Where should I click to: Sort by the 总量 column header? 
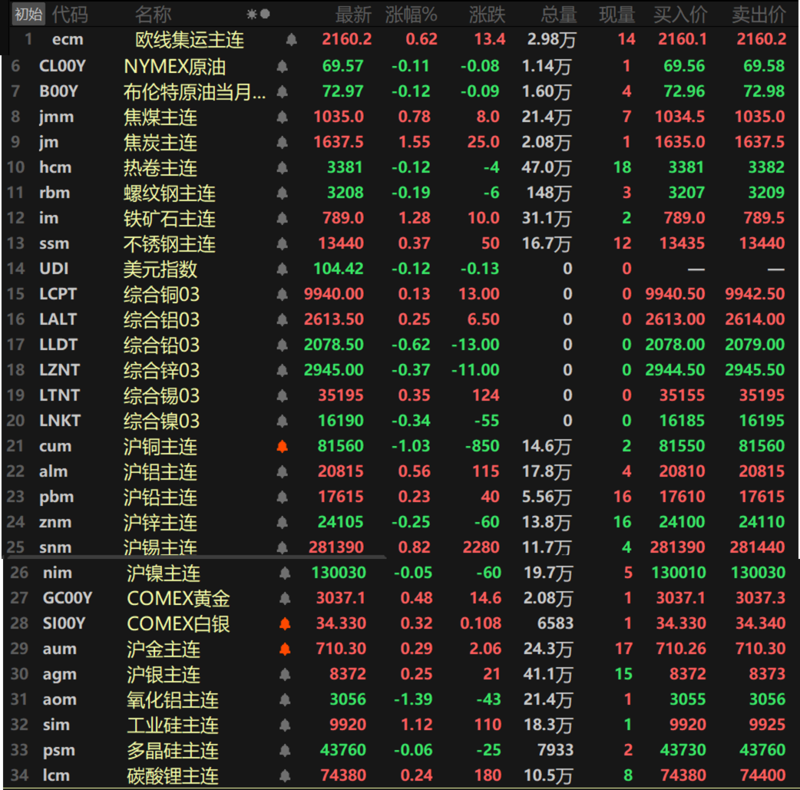[x=559, y=14]
